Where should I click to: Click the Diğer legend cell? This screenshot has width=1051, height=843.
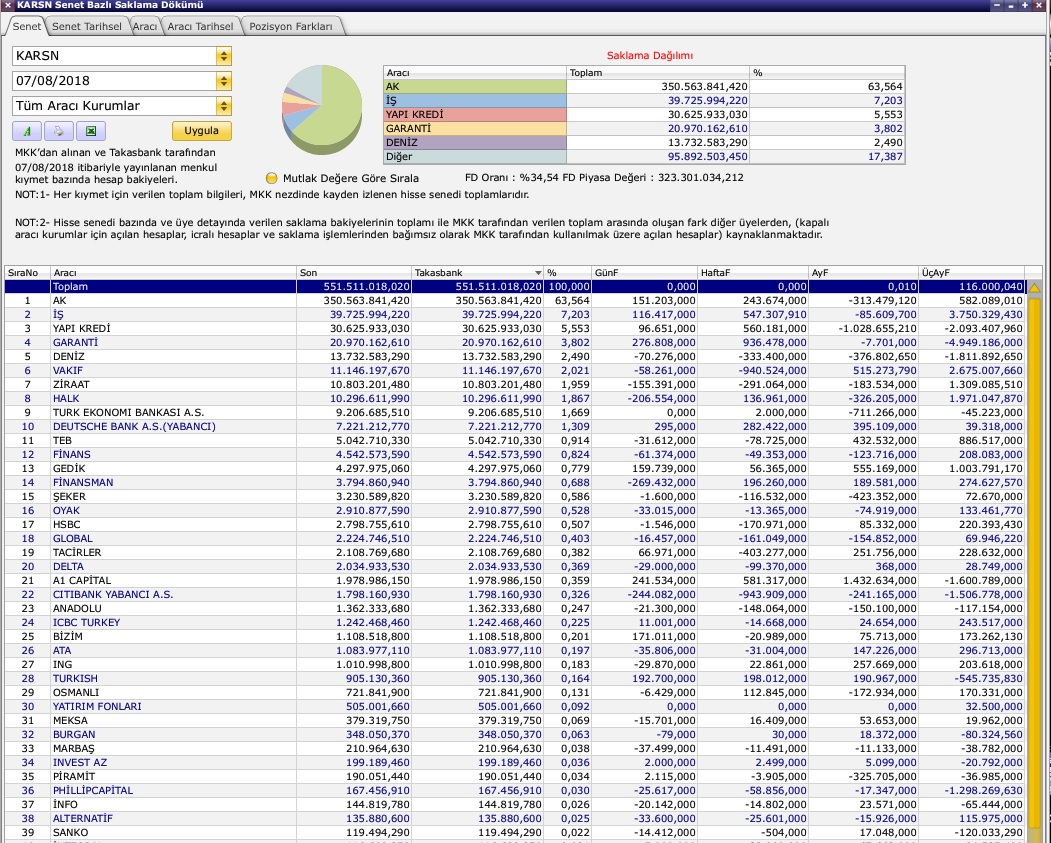tap(475, 157)
